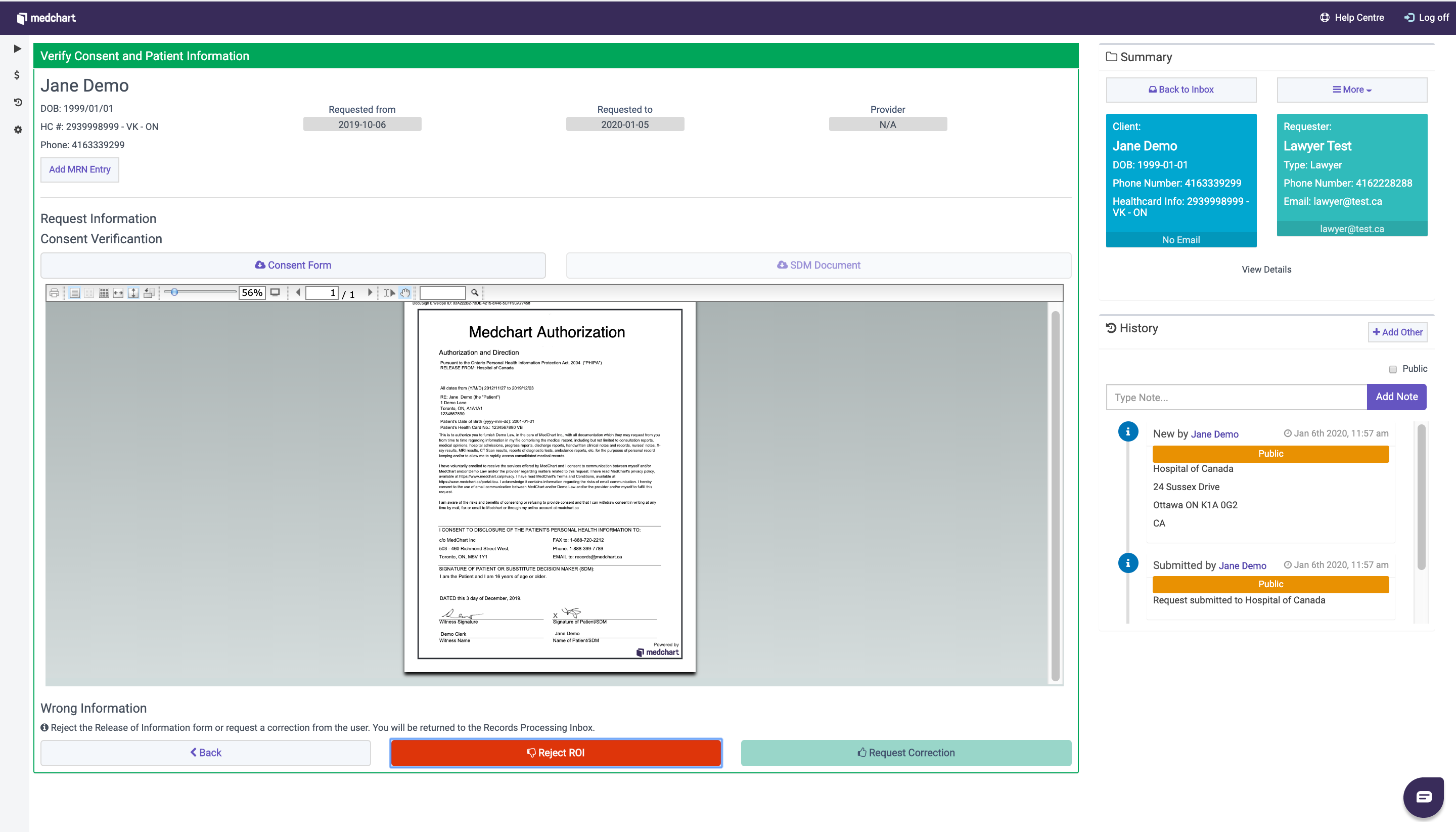
Task: Open the dollar billing sidebar icon
Action: click(x=17, y=75)
